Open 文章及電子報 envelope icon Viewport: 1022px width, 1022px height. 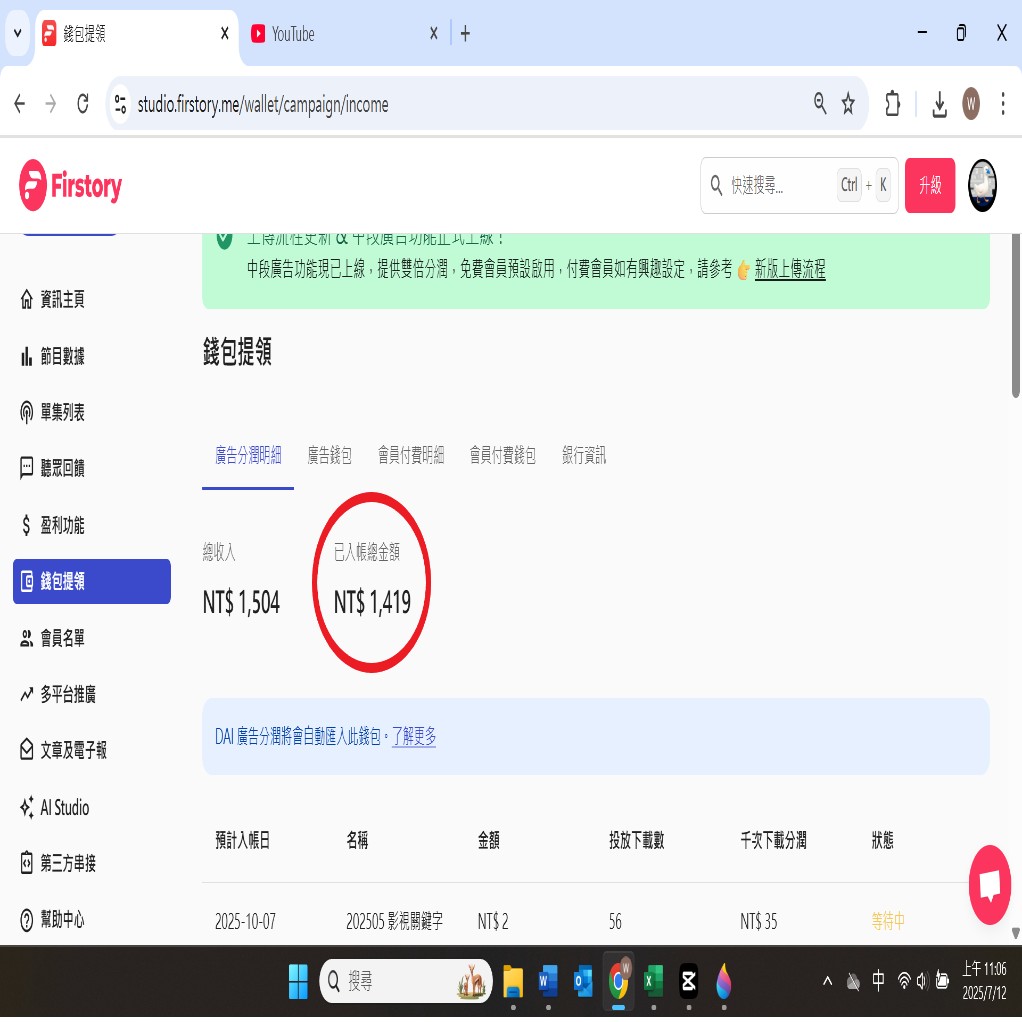tap(26, 750)
